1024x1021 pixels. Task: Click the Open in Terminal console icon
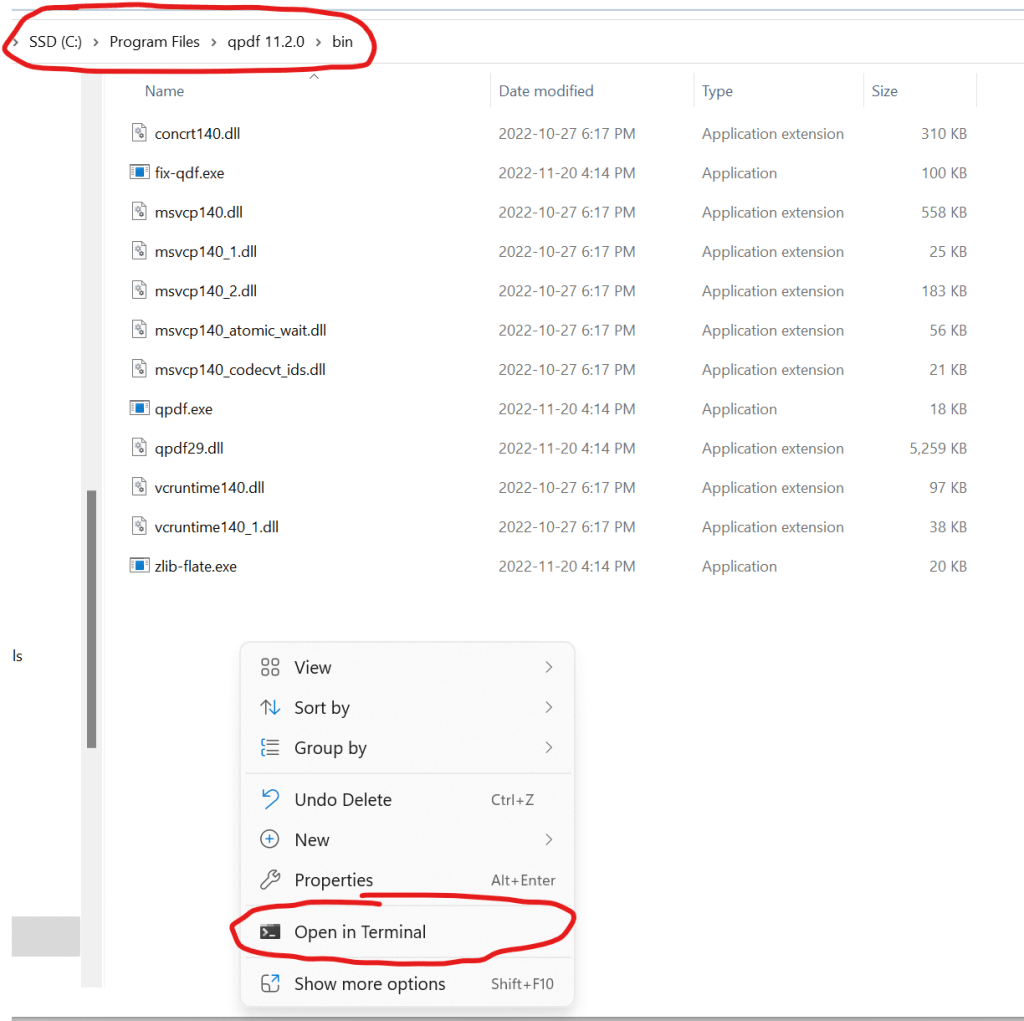[x=270, y=932]
